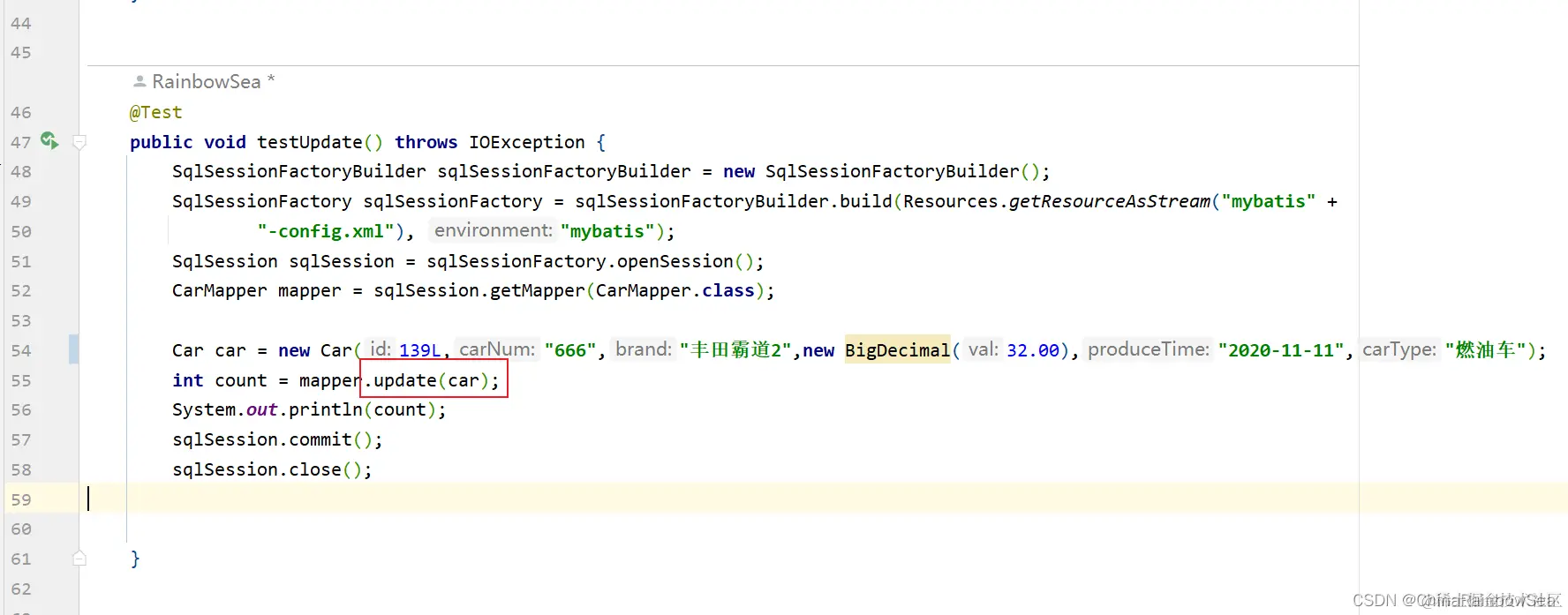
Task: Click carType: parameter hint
Action: (1399, 349)
